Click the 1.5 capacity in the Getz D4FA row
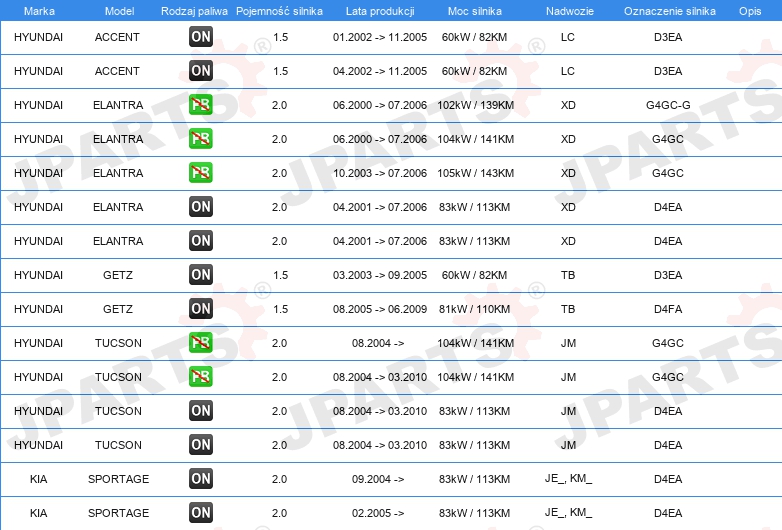The width and height of the screenshot is (782, 530). coord(280,309)
